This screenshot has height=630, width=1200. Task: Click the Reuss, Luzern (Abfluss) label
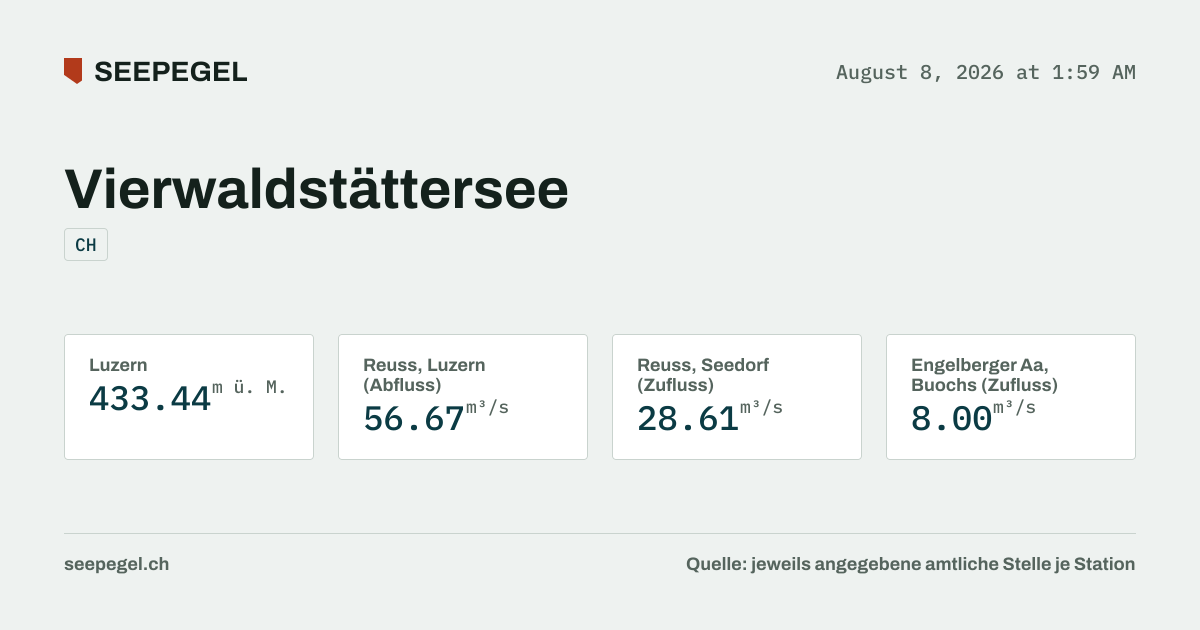(x=424, y=375)
